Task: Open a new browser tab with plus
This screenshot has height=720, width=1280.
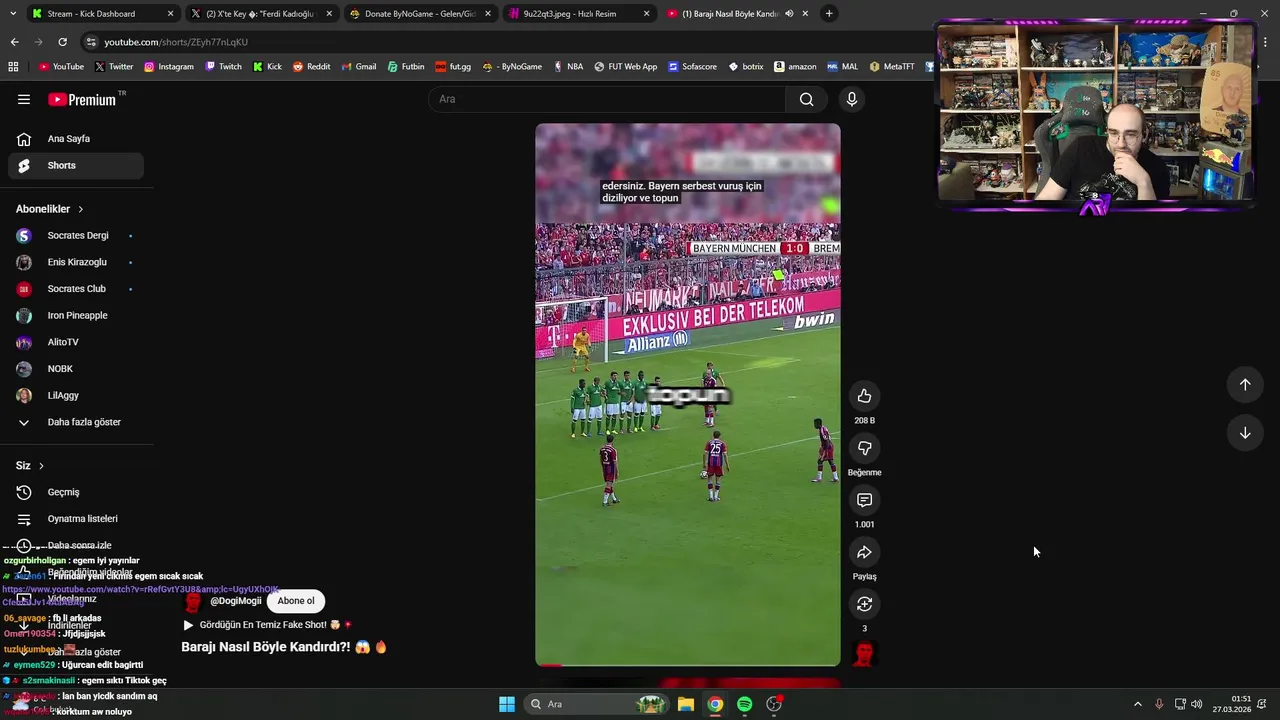Action: (x=829, y=14)
